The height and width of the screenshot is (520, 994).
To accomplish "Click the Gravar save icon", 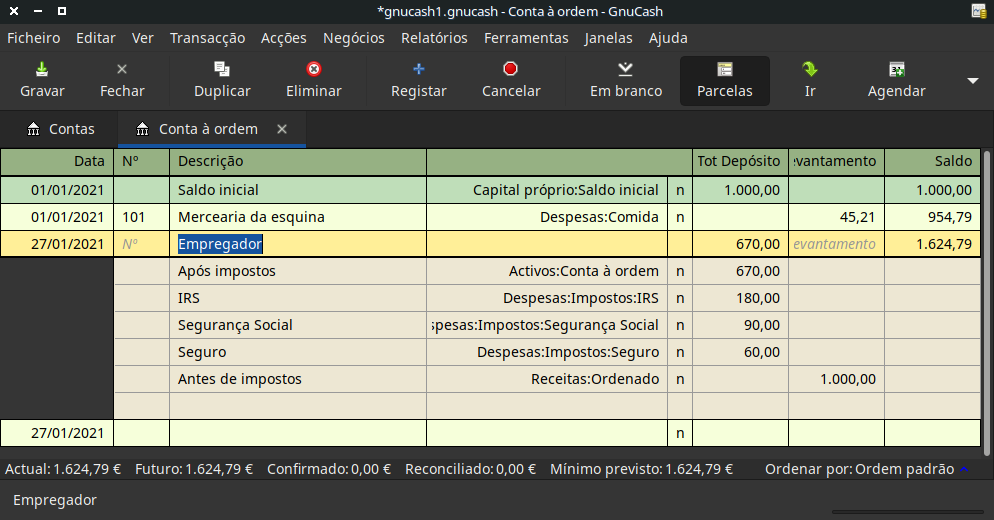I will click(x=42, y=70).
